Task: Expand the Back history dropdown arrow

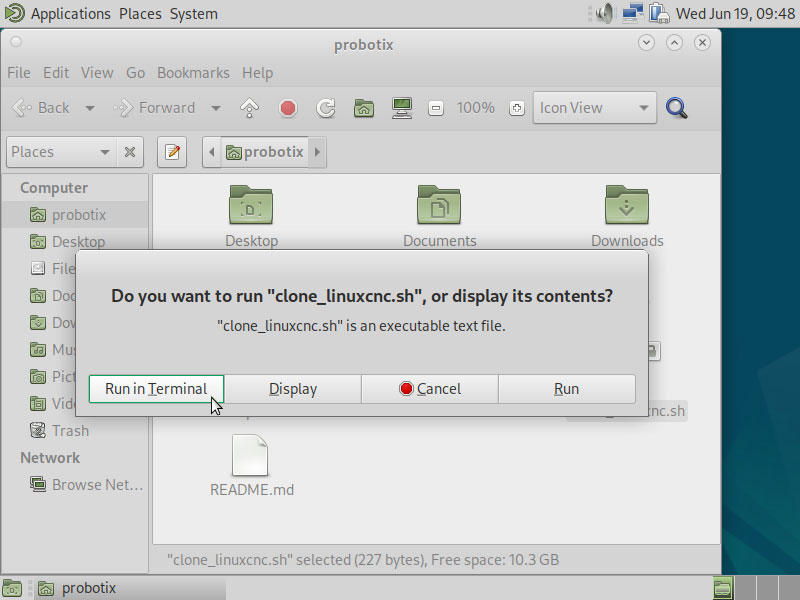Action: tap(90, 108)
